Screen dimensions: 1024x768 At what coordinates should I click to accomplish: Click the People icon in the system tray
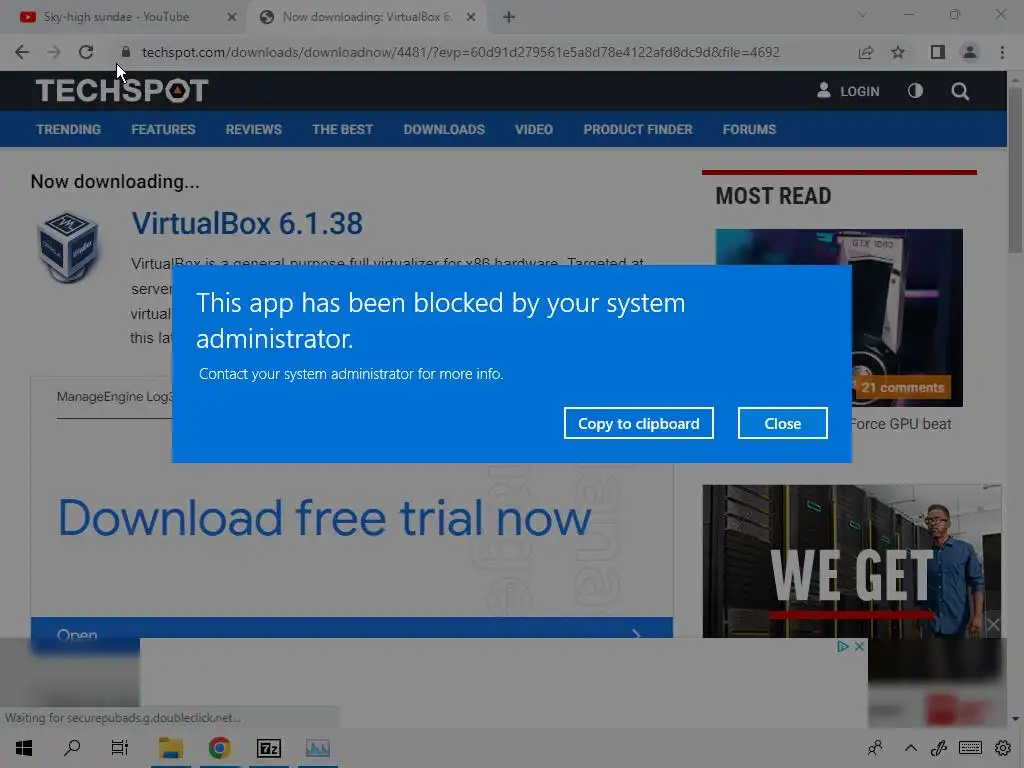pyautogui.click(x=875, y=748)
